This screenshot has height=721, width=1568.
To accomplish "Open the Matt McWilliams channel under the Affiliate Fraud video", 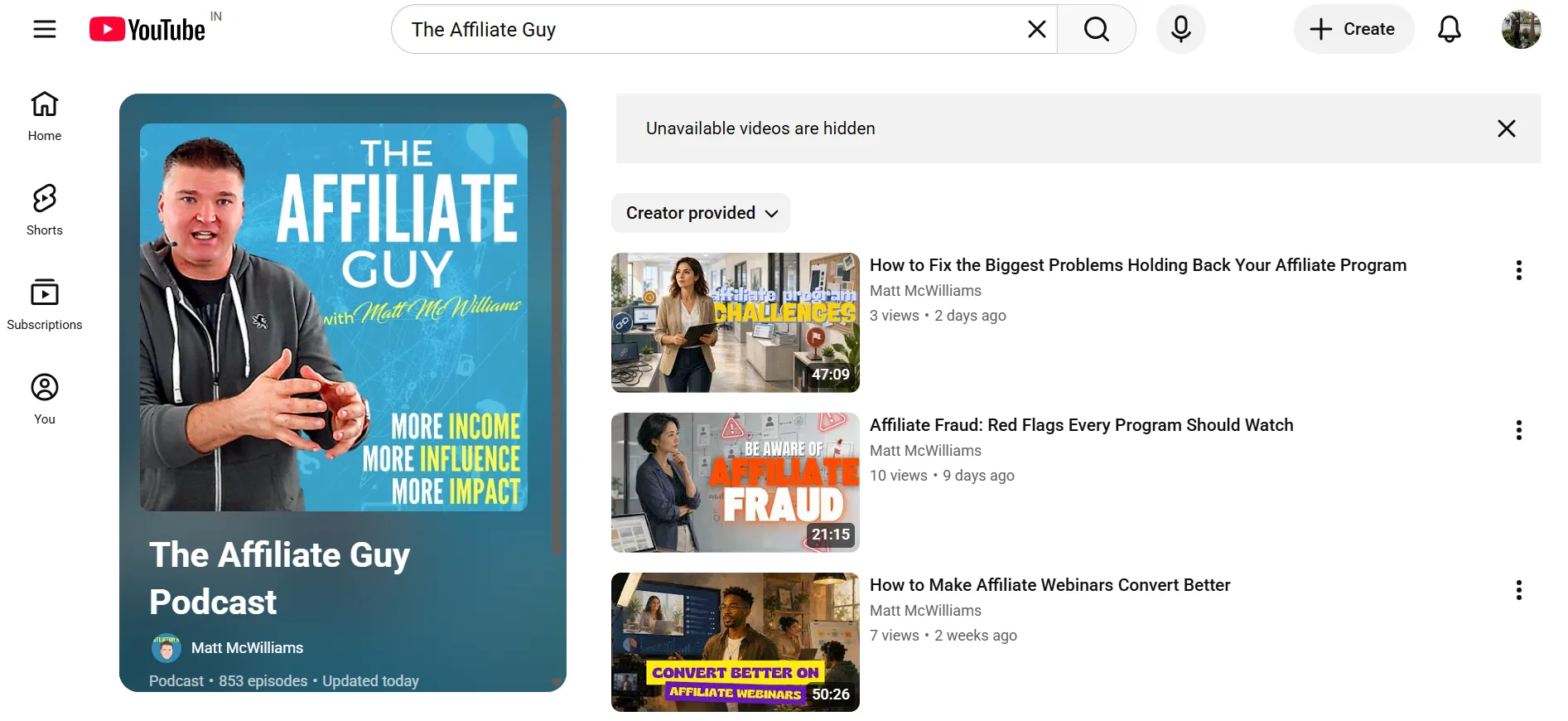I will (x=925, y=451).
